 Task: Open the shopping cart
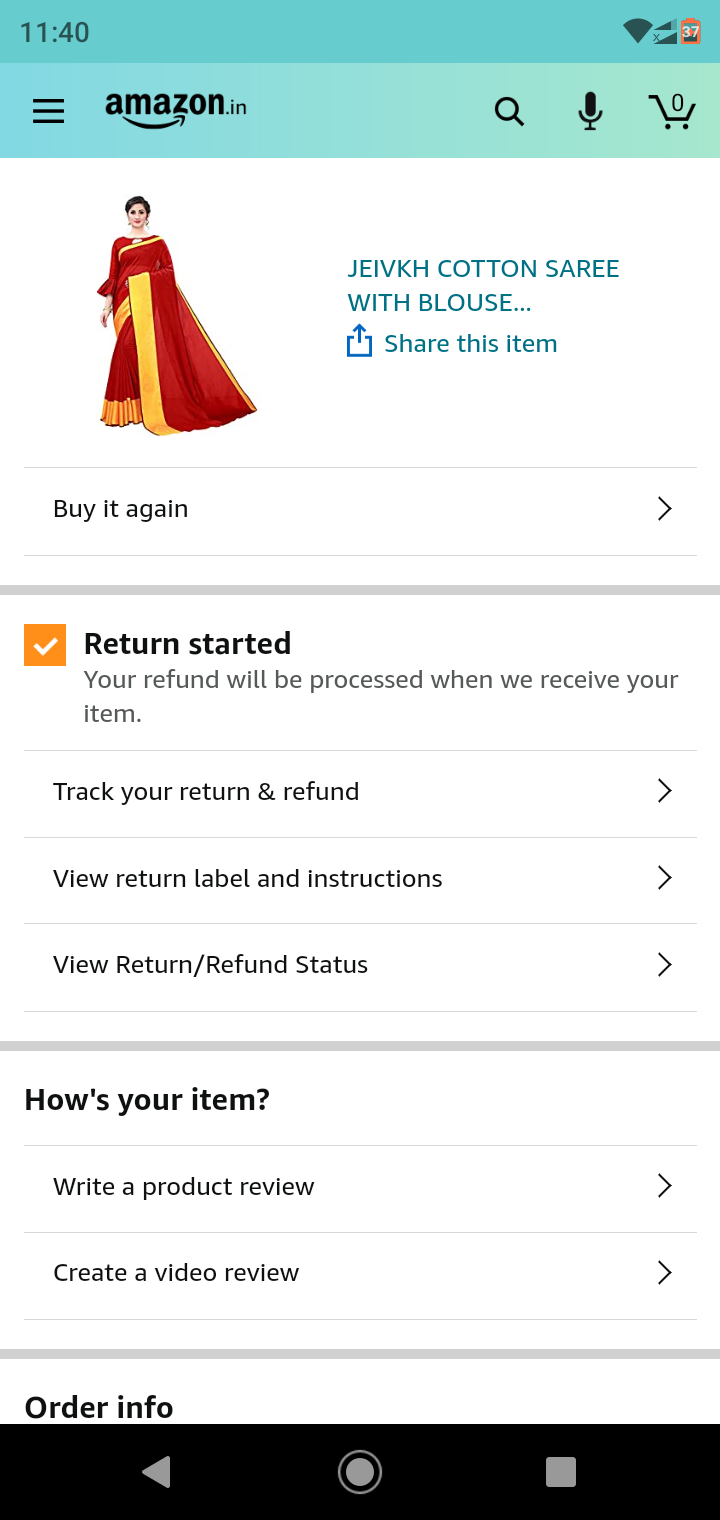pyautogui.click(x=672, y=111)
